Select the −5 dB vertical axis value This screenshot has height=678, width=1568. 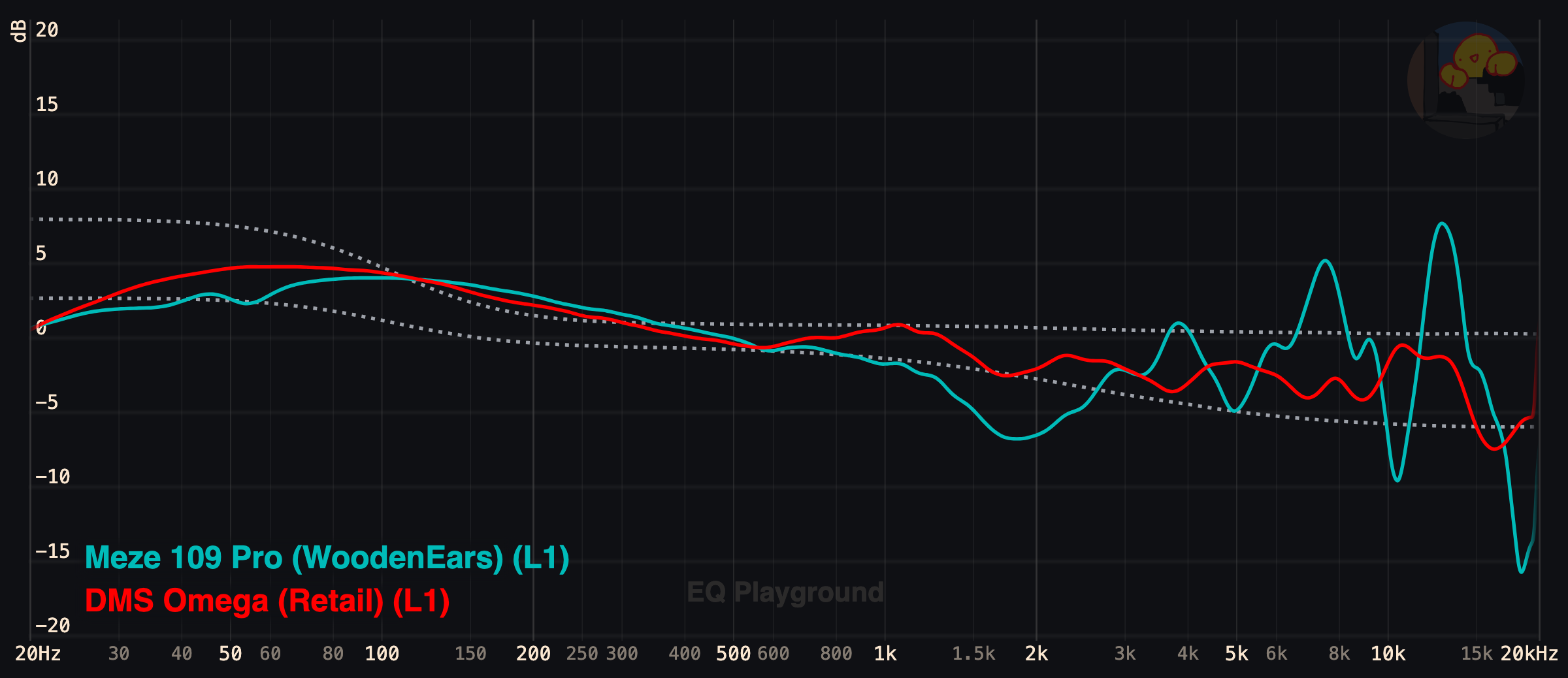tap(47, 402)
